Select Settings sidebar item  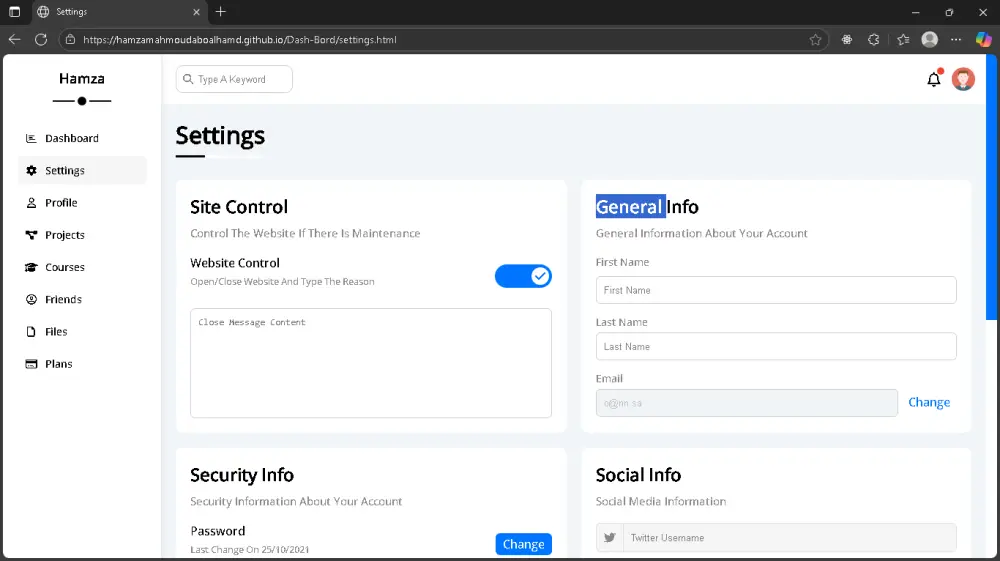coord(82,170)
